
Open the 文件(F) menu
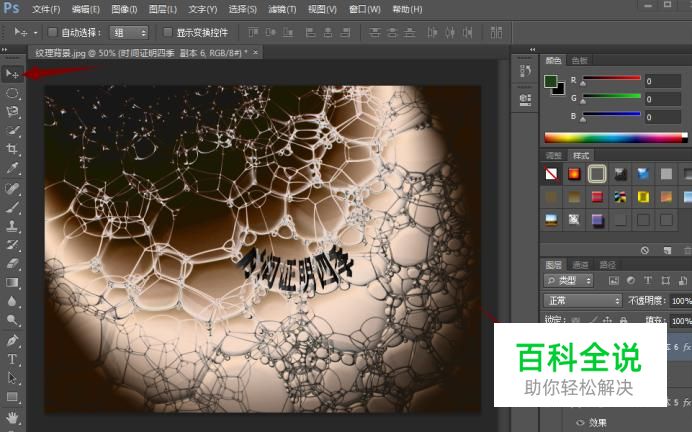46,9
